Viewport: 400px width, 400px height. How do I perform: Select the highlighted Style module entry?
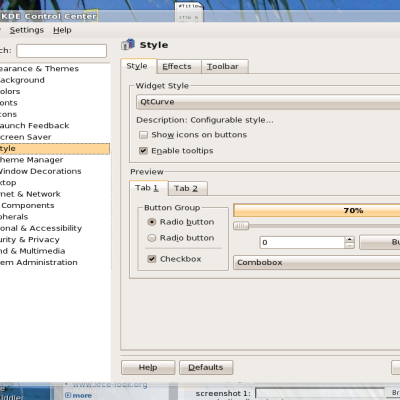[55, 149]
